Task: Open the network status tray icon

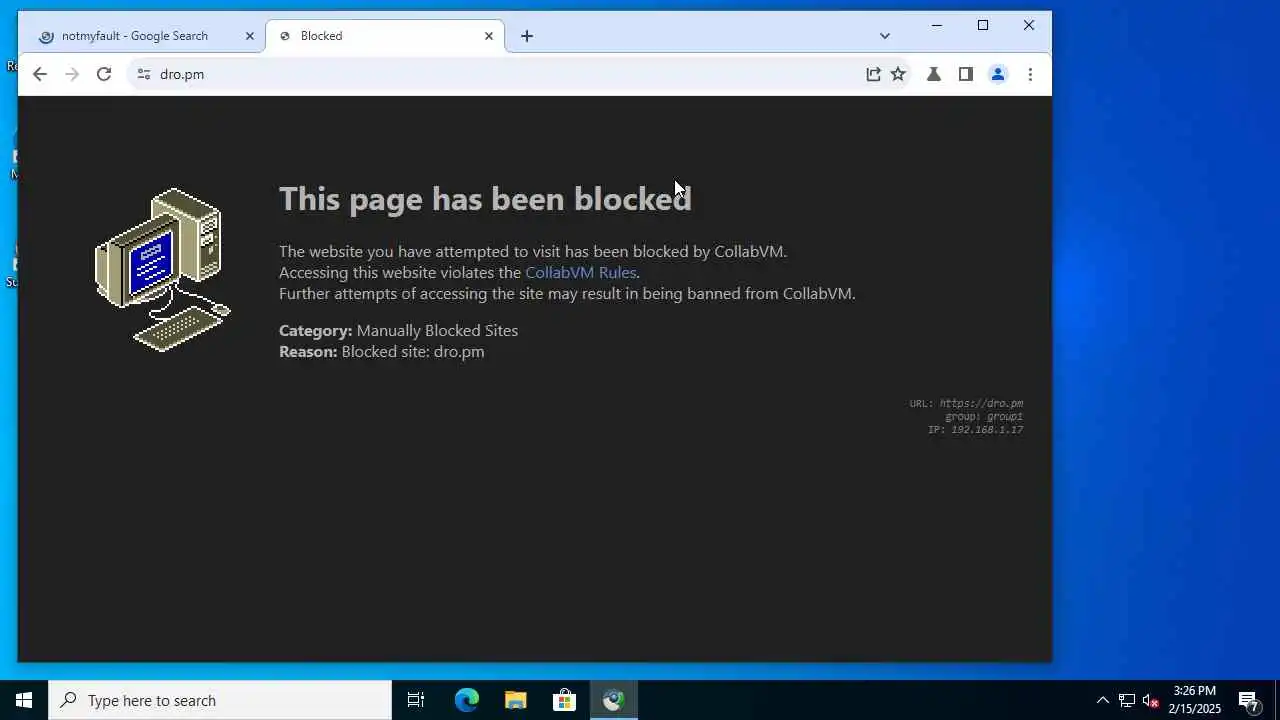Action: [1126, 700]
